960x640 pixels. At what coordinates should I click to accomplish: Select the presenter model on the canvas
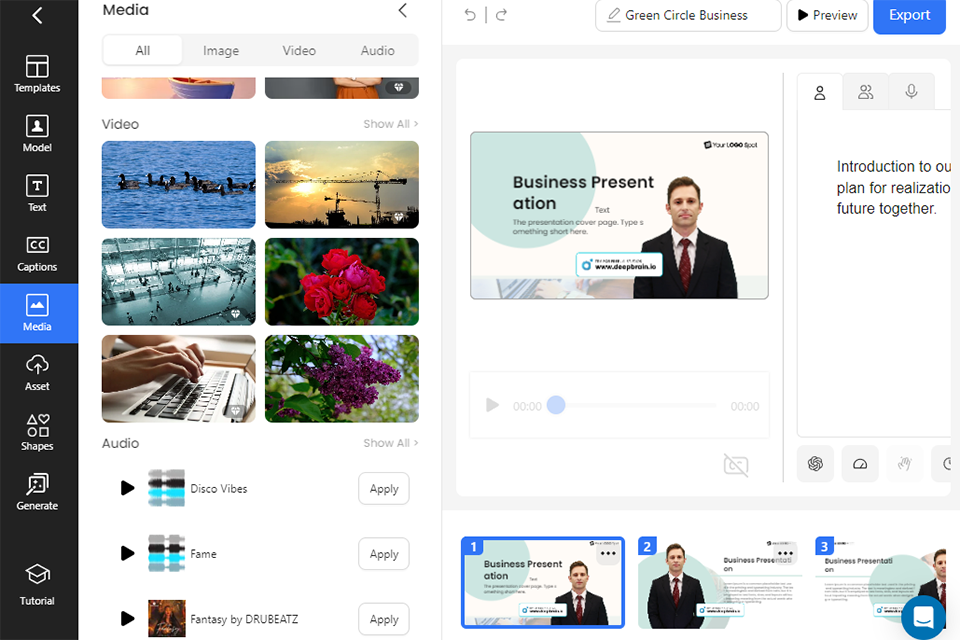point(684,238)
